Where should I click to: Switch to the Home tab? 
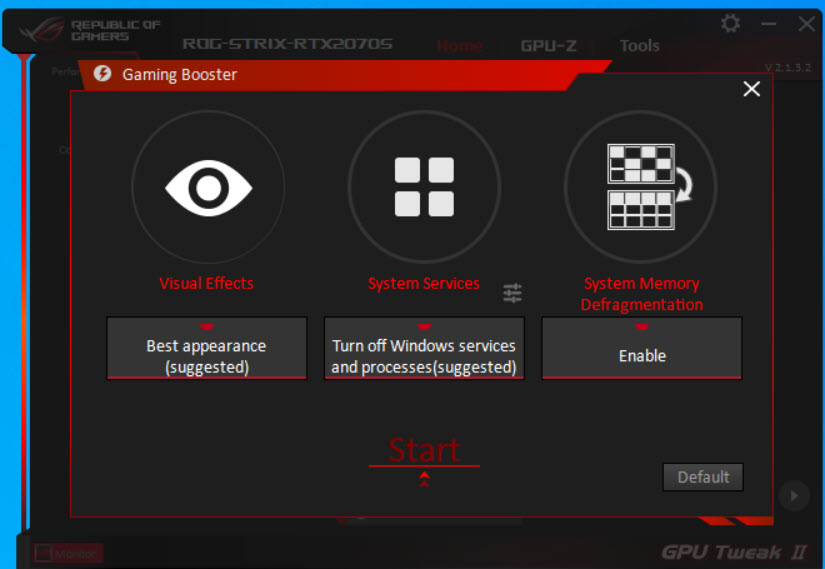click(459, 46)
